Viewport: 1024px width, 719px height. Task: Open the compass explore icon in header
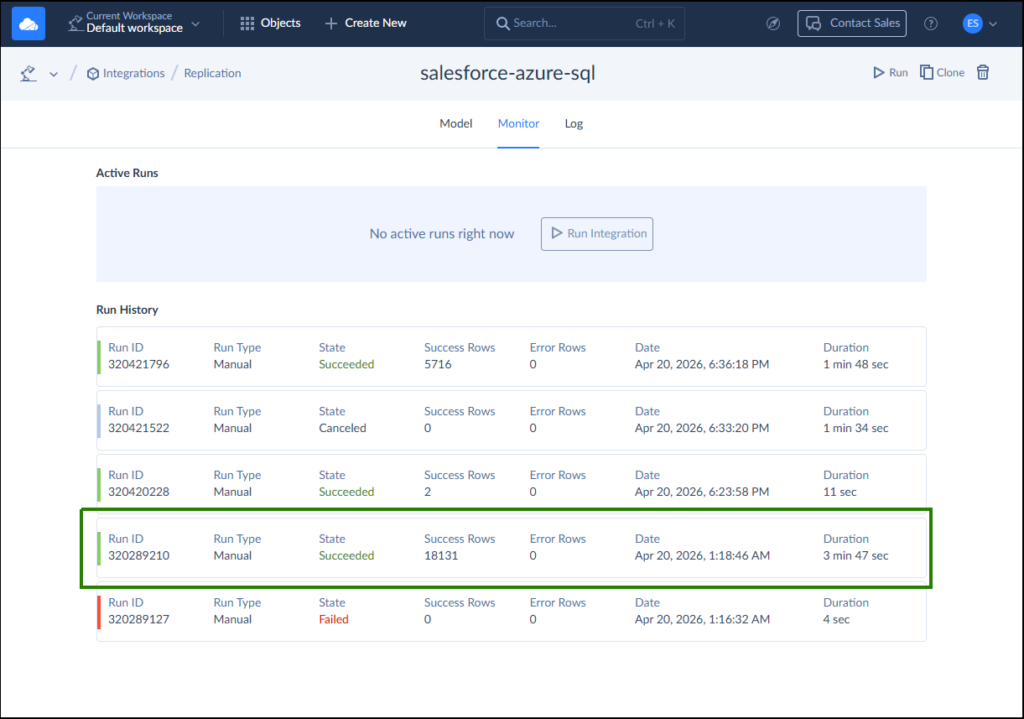pos(772,23)
